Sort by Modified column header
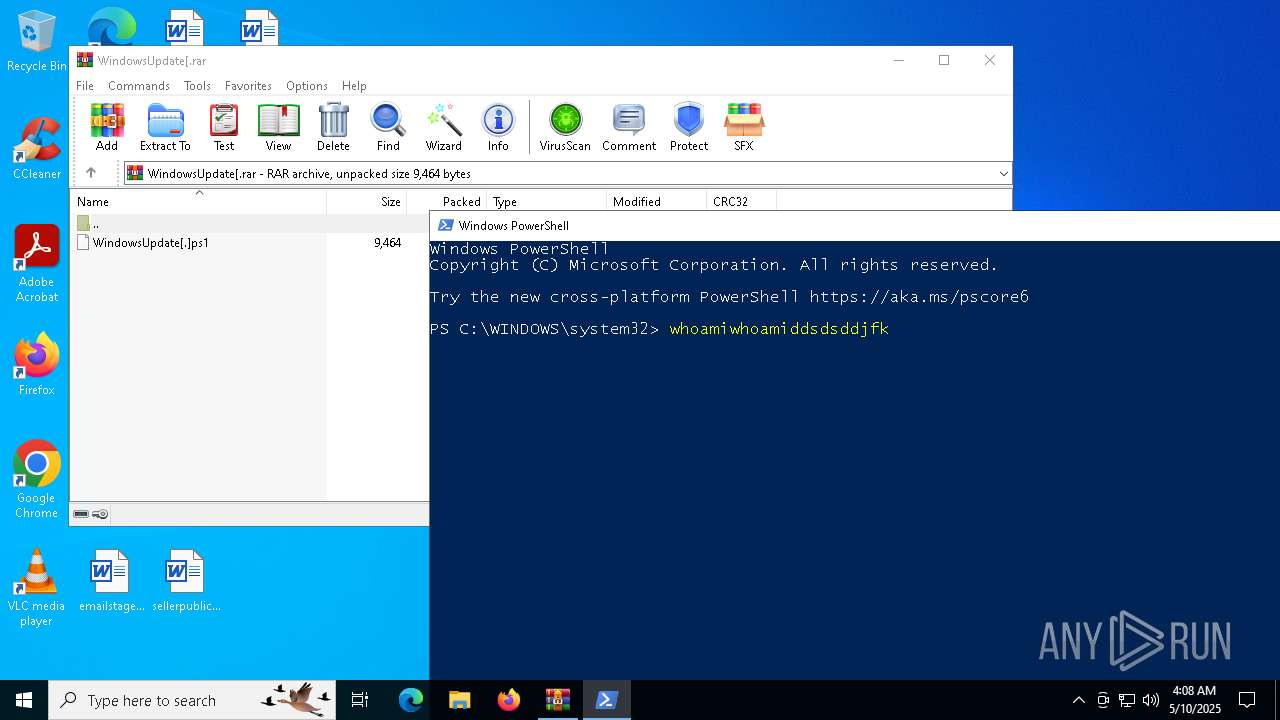Screen dimensions: 1280x720 click(656, 201)
